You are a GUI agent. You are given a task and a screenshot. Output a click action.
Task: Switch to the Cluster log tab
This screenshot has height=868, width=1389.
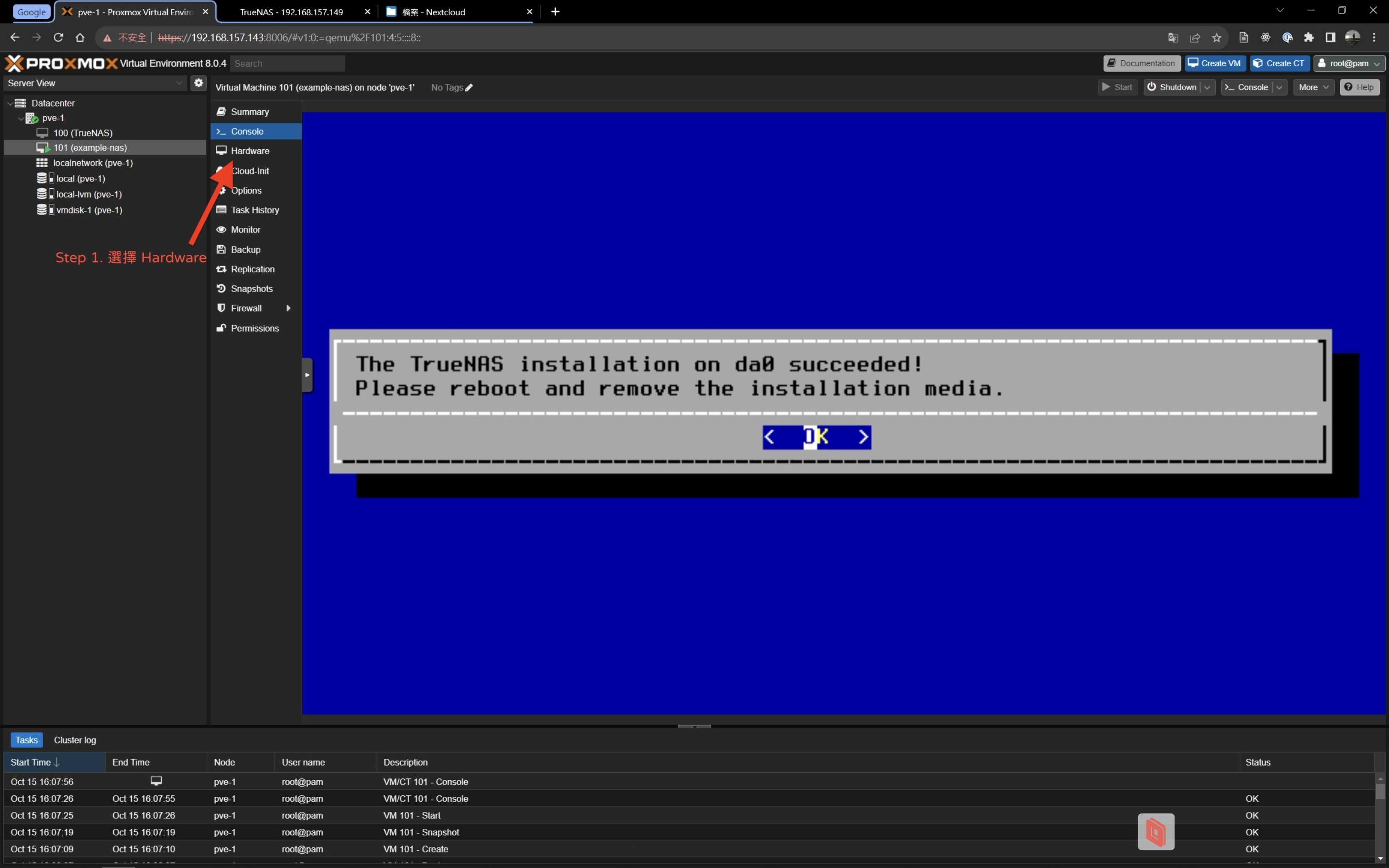click(75, 740)
